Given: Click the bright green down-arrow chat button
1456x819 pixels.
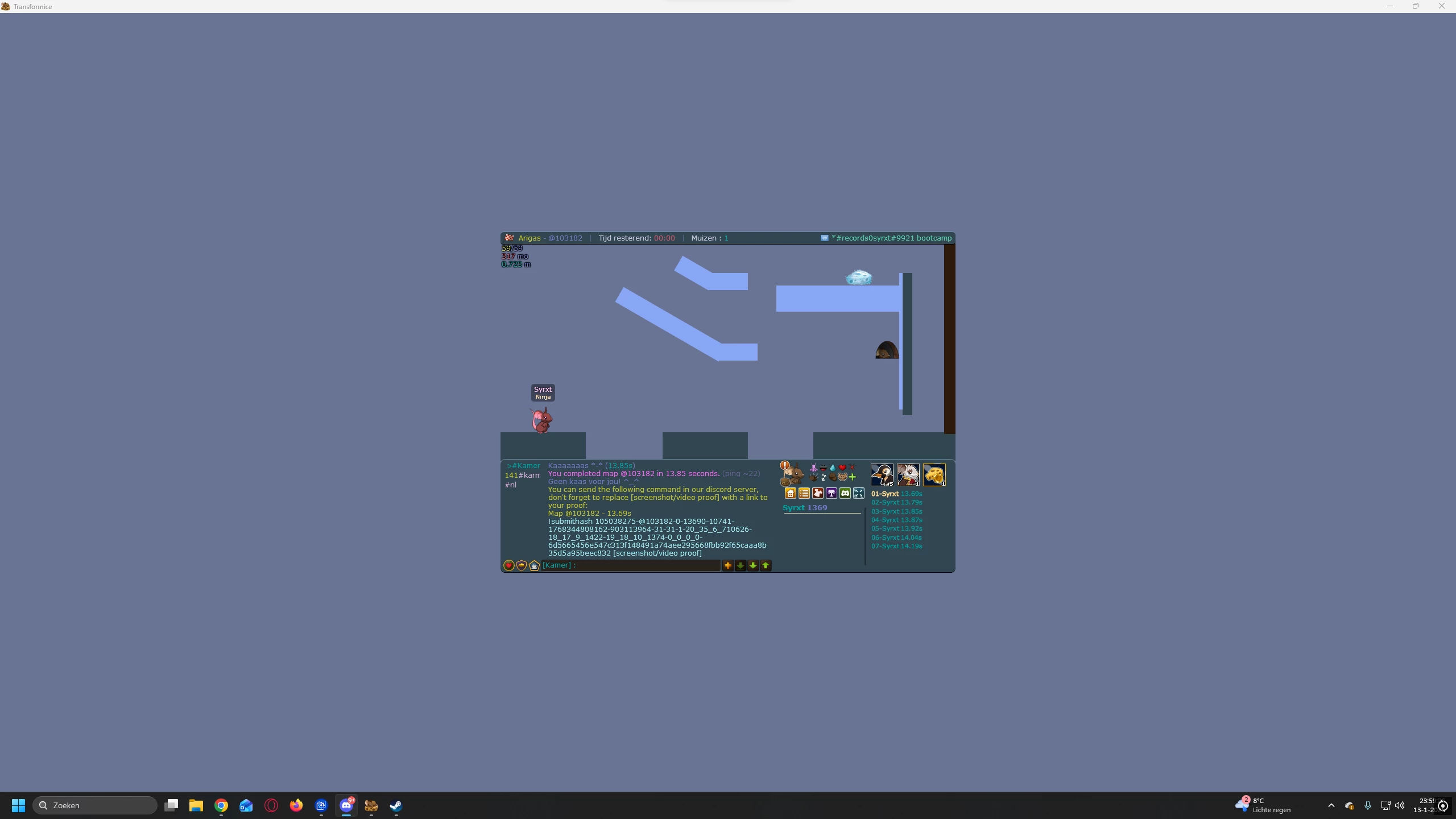Looking at the screenshot, I should coord(753,565).
